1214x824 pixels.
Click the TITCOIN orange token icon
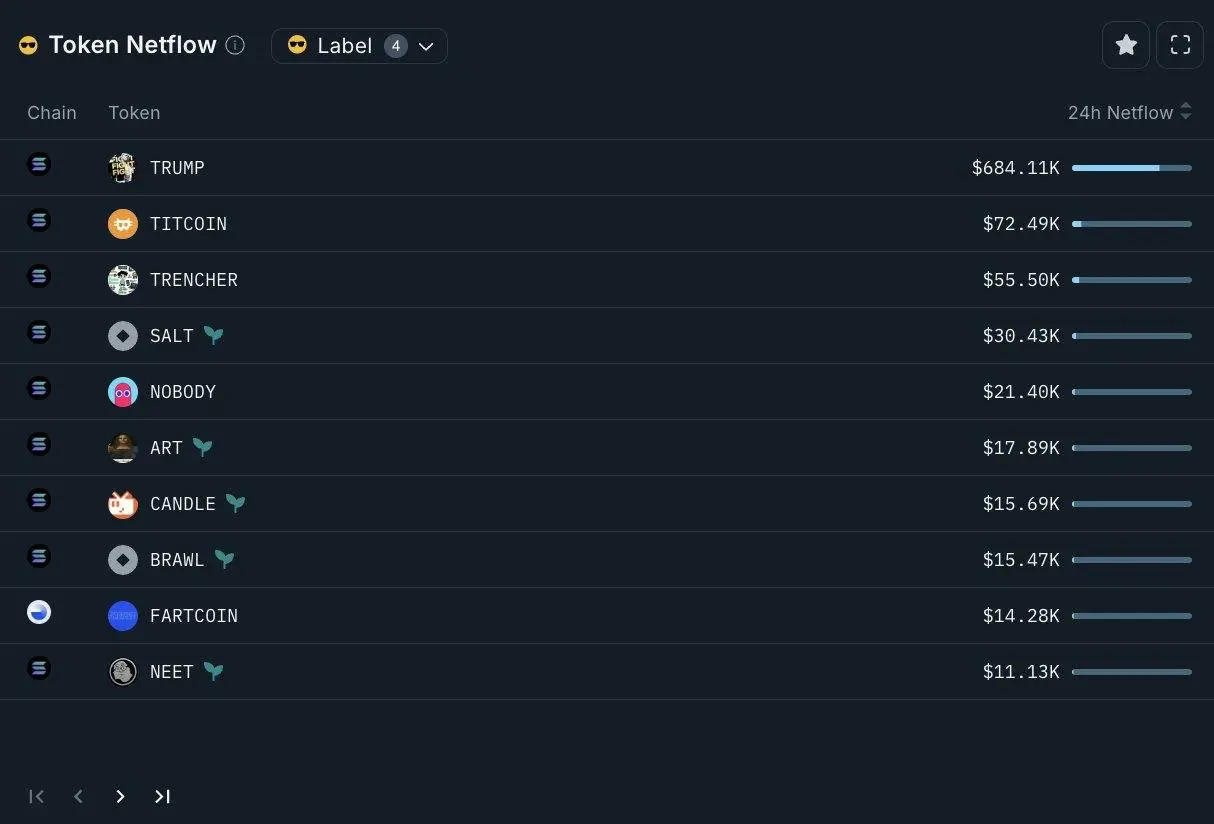(122, 224)
